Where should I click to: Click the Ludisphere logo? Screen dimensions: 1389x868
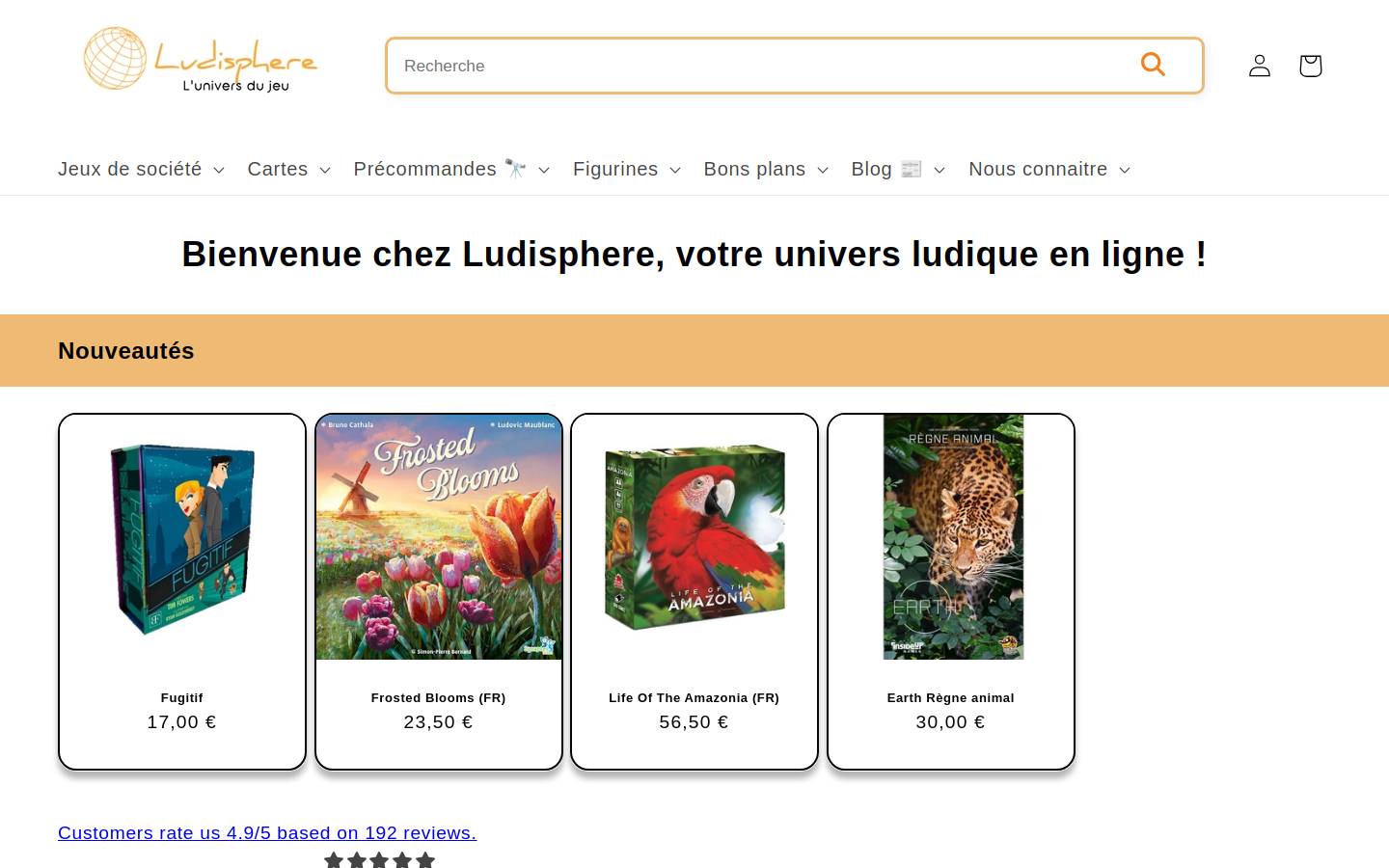click(x=201, y=59)
